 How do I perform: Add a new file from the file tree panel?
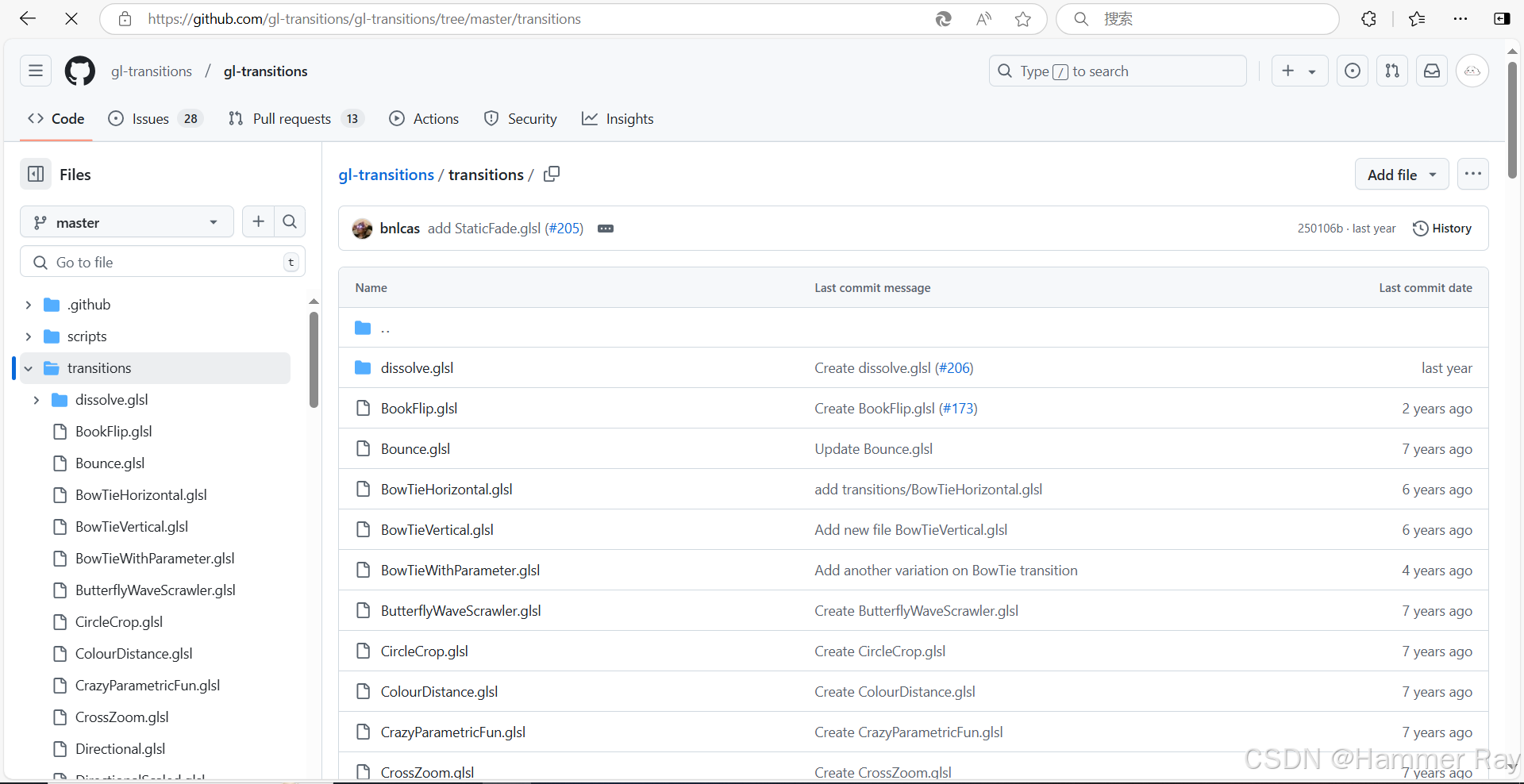[258, 221]
